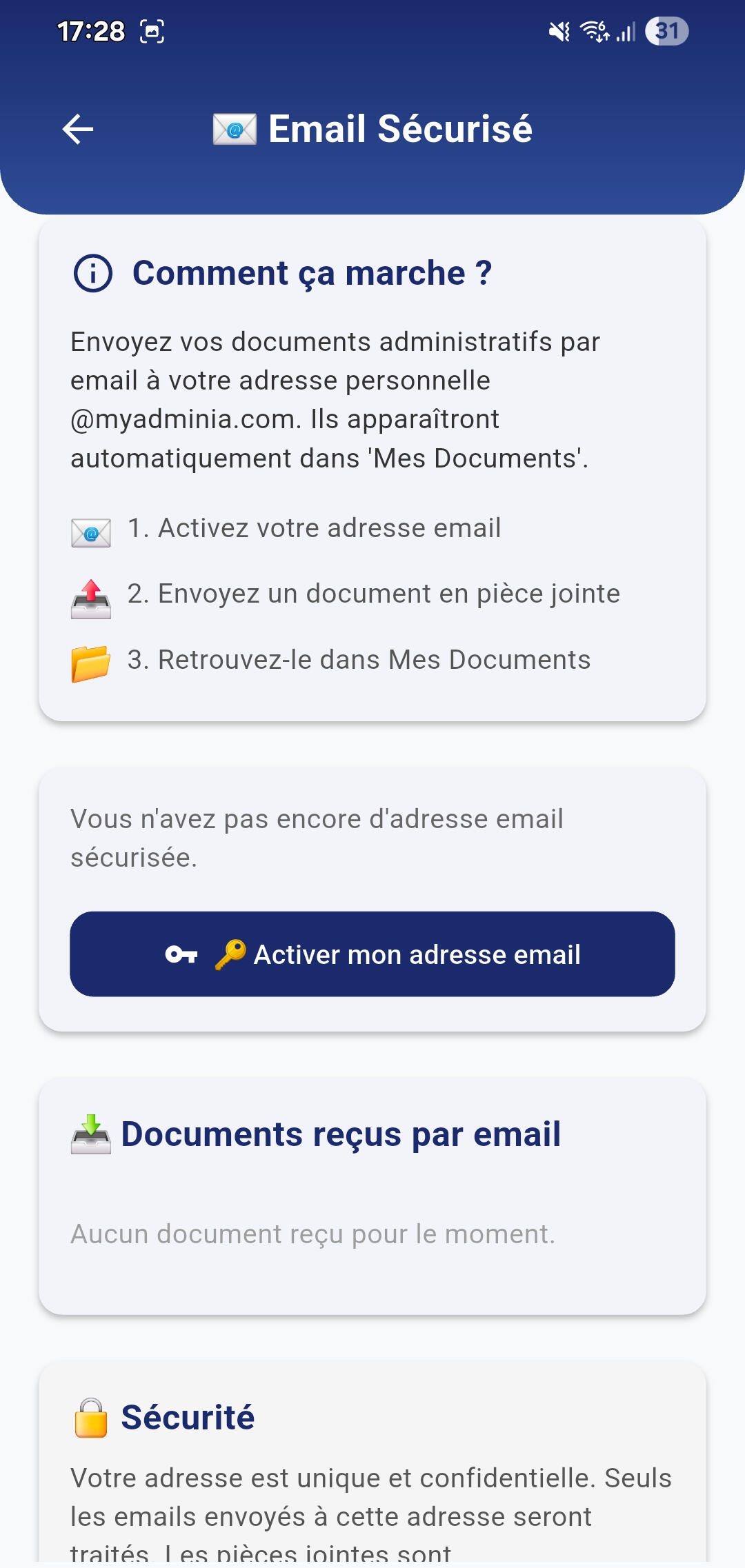Tap the Aucun document reçu message
This screenshot has width=745, height=1568.
[x=312, y=1234]
